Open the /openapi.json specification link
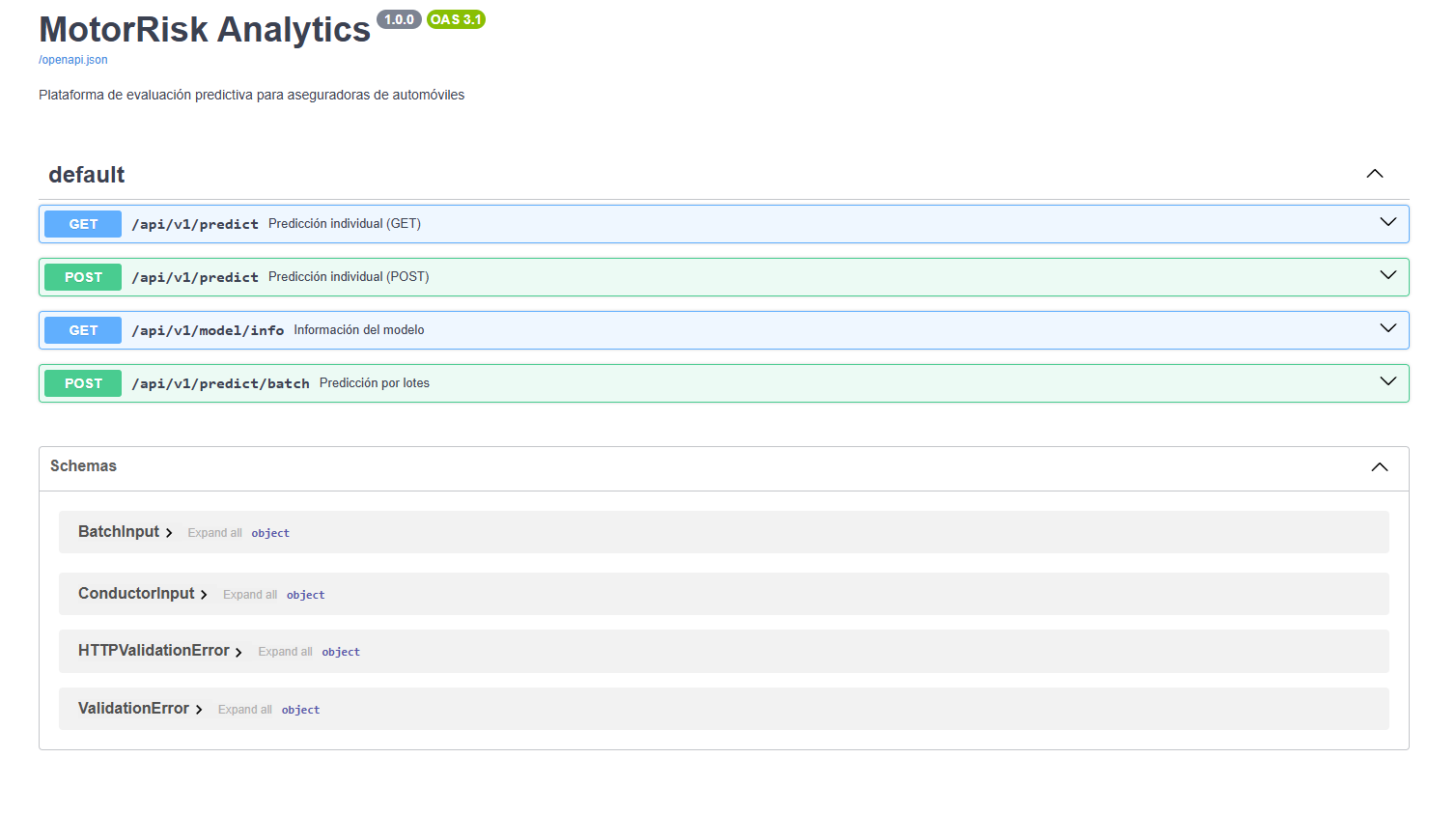 [x=72, y=60]
